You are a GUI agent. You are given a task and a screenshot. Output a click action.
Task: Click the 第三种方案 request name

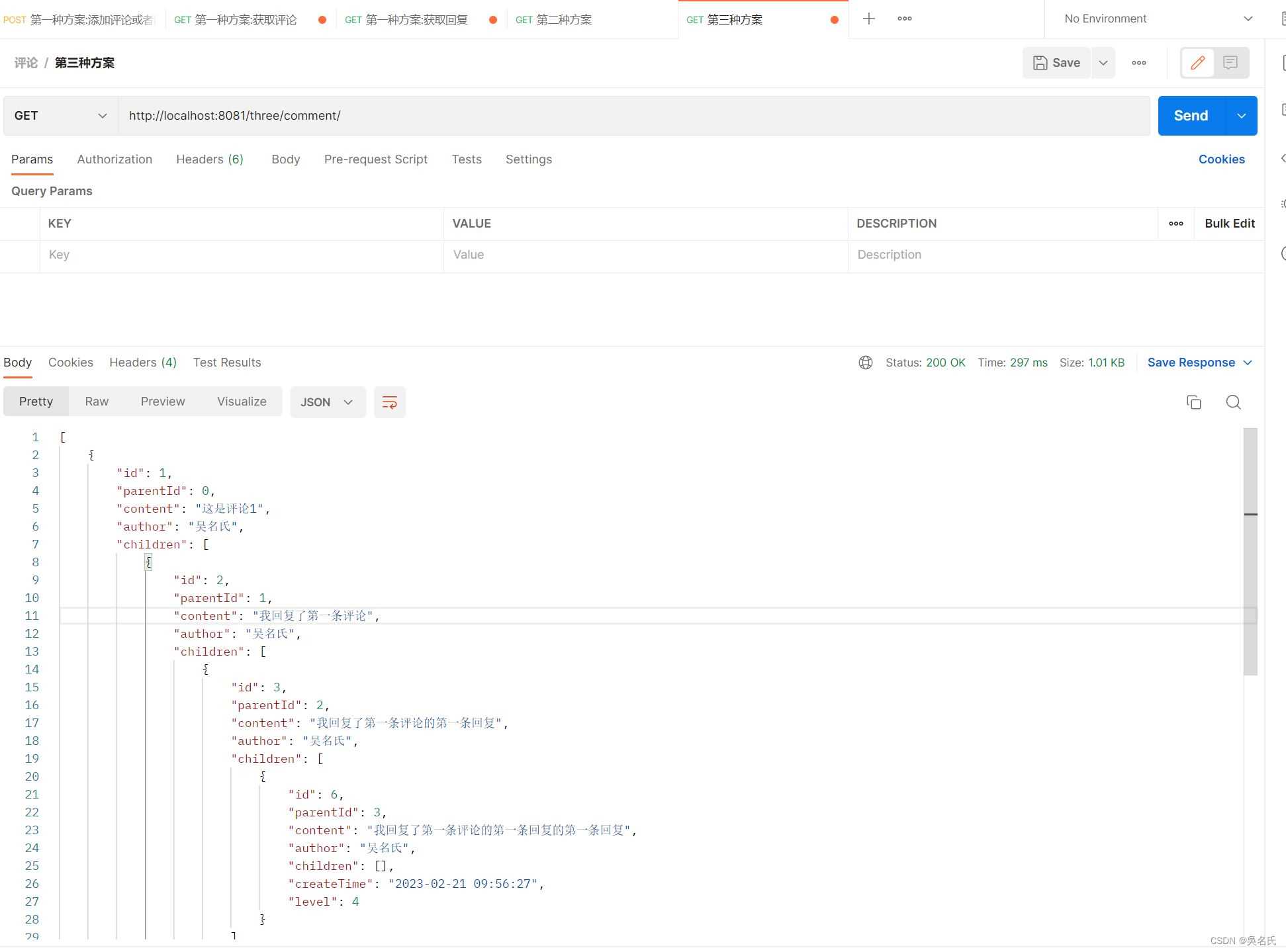(85, 63)
